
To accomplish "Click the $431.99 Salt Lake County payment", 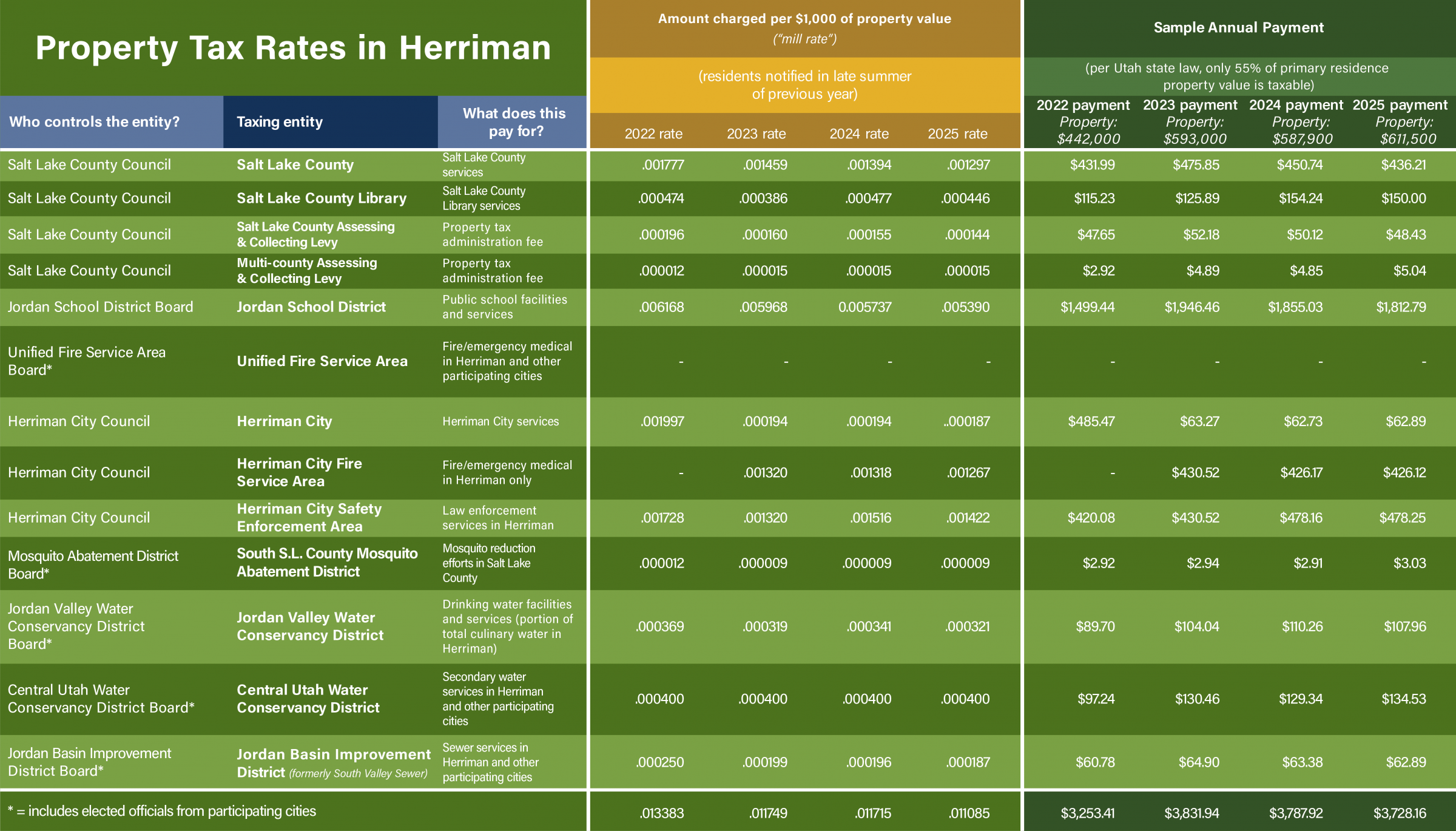I will point(1092,165).
